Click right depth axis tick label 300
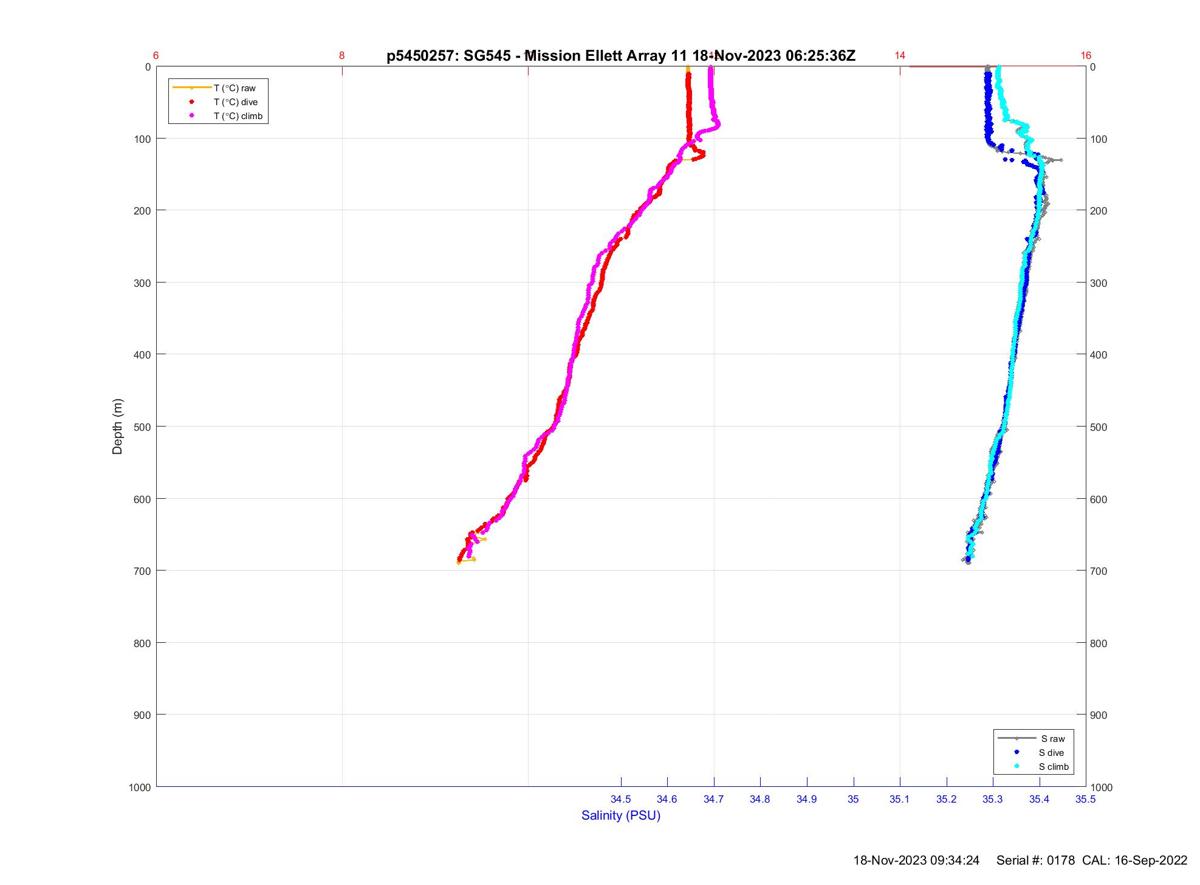The image size is (1200, 885). 1100,283
